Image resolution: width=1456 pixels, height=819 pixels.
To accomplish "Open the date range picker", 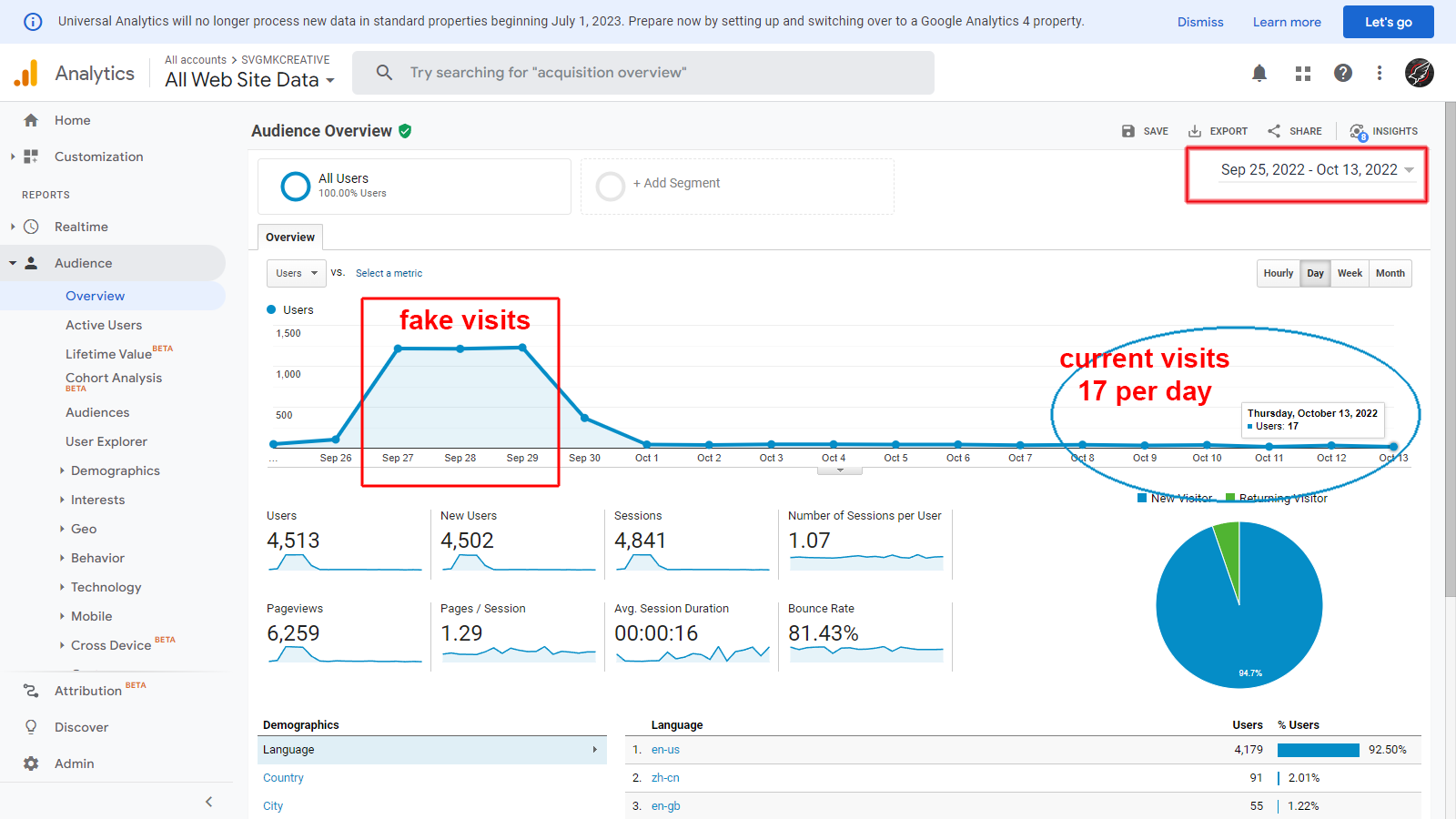I will click(1316, 170).
